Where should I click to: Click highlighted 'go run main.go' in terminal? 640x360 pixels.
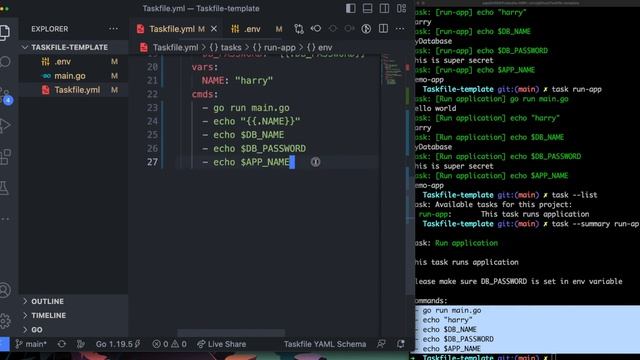pos(452,311)
